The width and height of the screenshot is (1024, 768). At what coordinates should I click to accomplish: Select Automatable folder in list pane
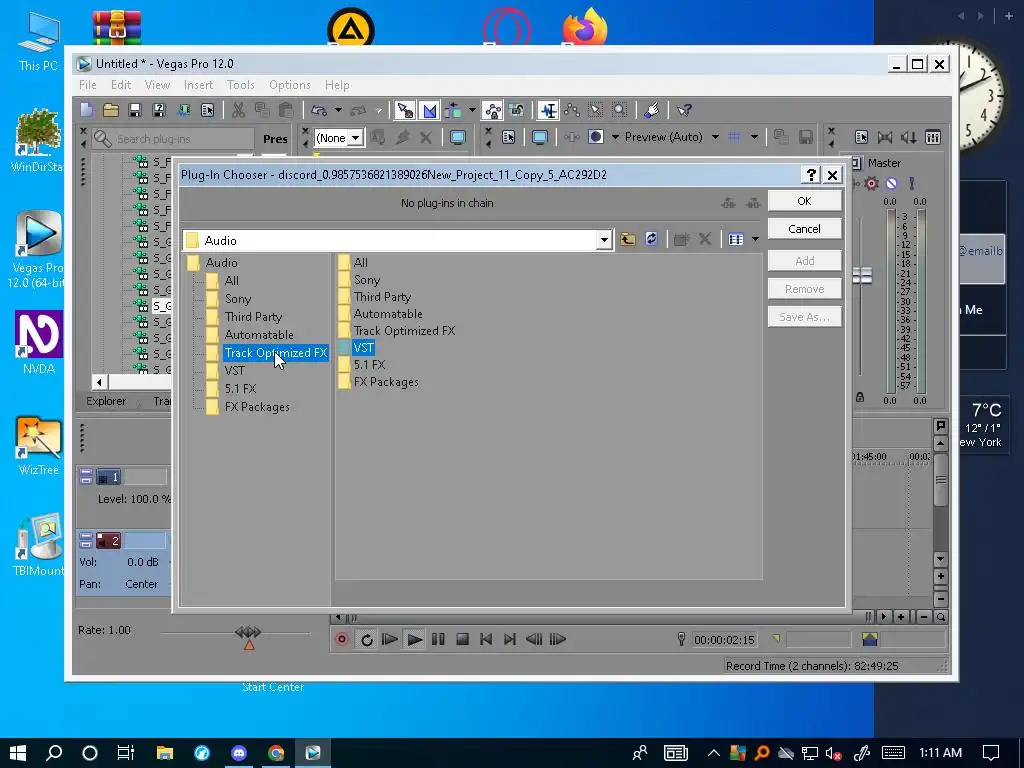tap(388, 314)
